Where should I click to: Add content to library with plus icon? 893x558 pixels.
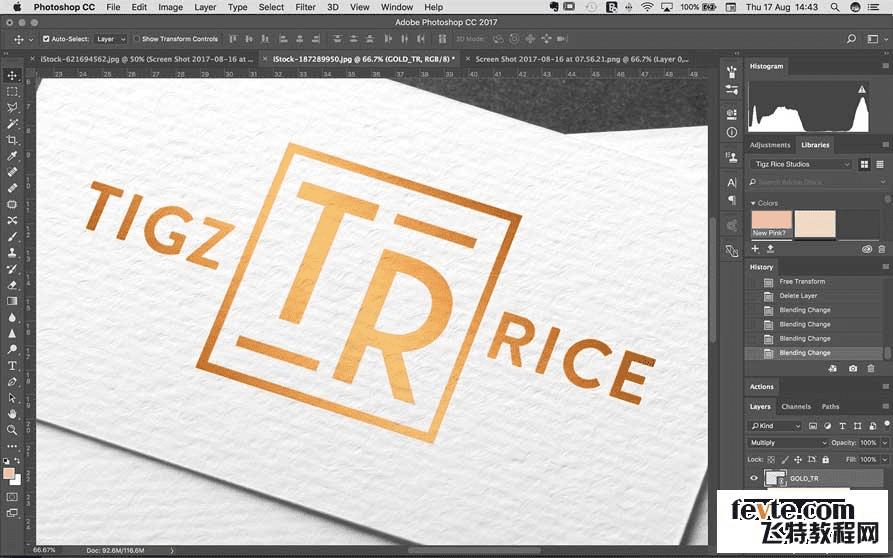755,249
